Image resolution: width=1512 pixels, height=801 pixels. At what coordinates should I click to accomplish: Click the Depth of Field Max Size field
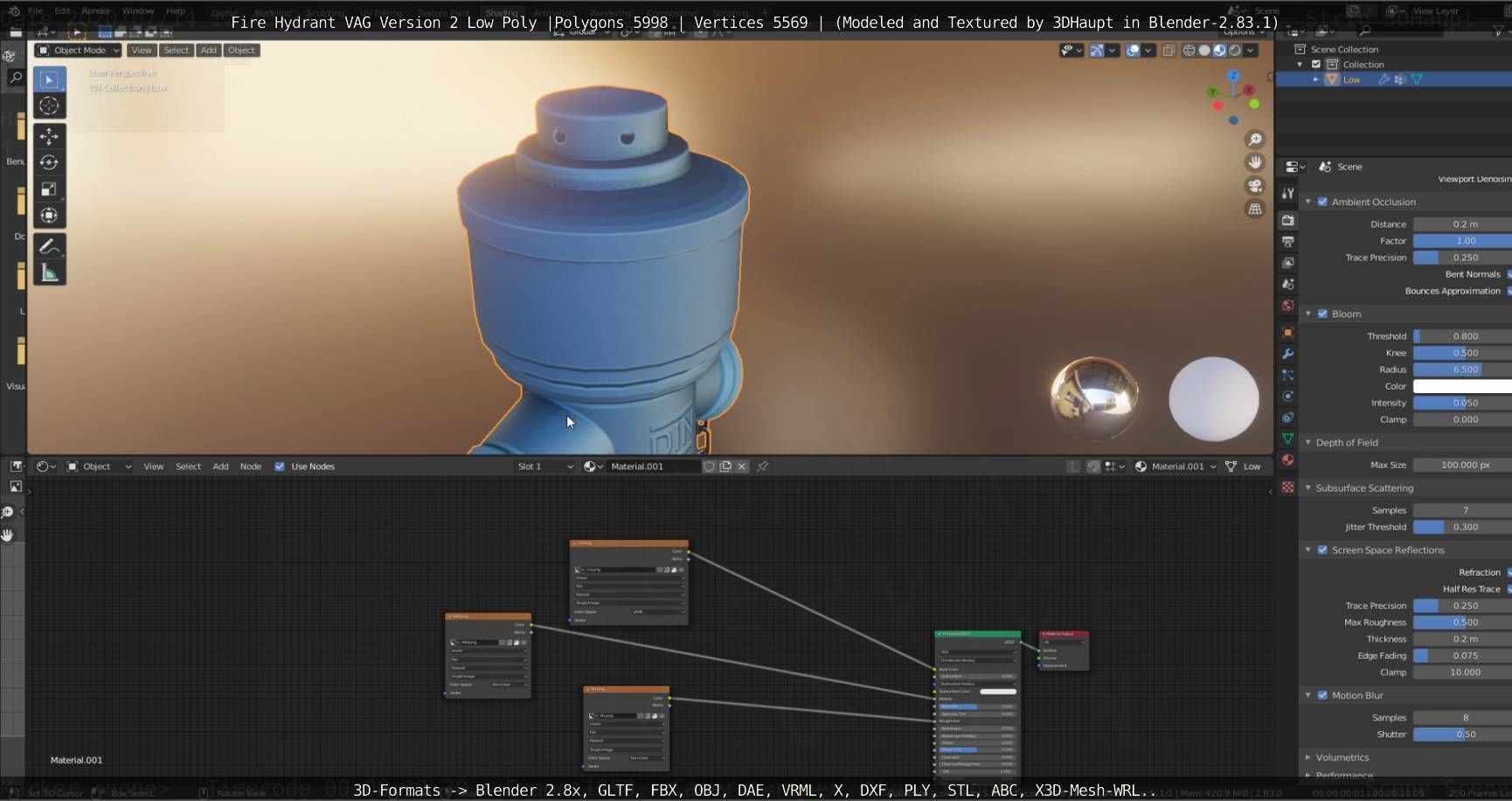pyautogui.click(x=1462, y=466)
